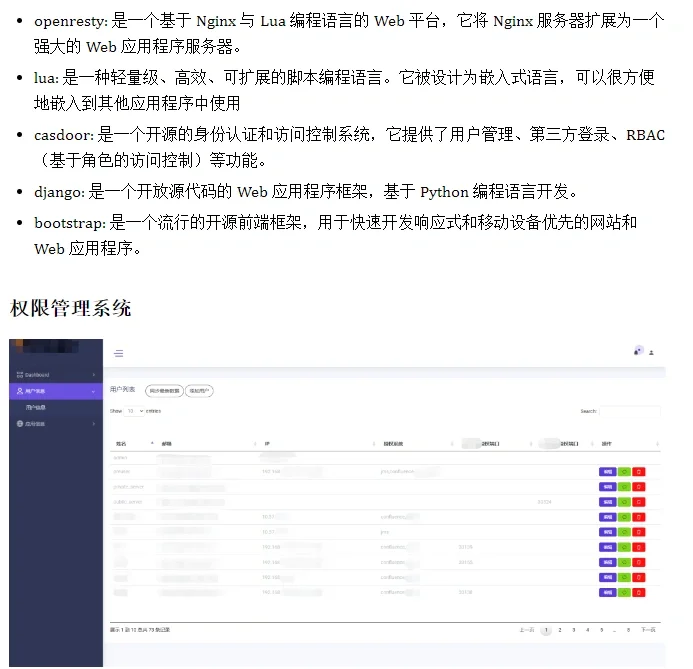Click the person icon of highlighted sidebar item

click(x=19, y=391)
